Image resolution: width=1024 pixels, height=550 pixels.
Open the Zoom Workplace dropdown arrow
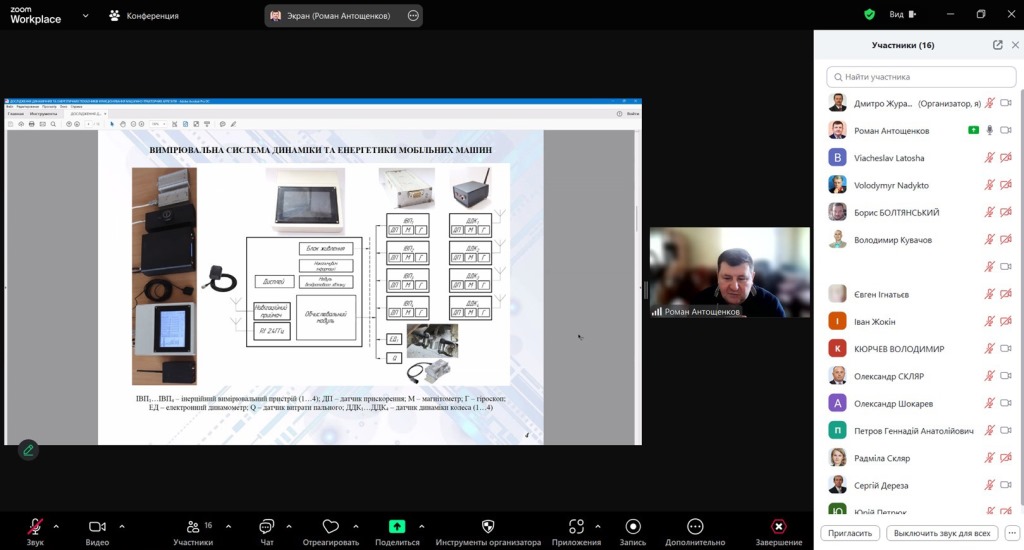84,16
